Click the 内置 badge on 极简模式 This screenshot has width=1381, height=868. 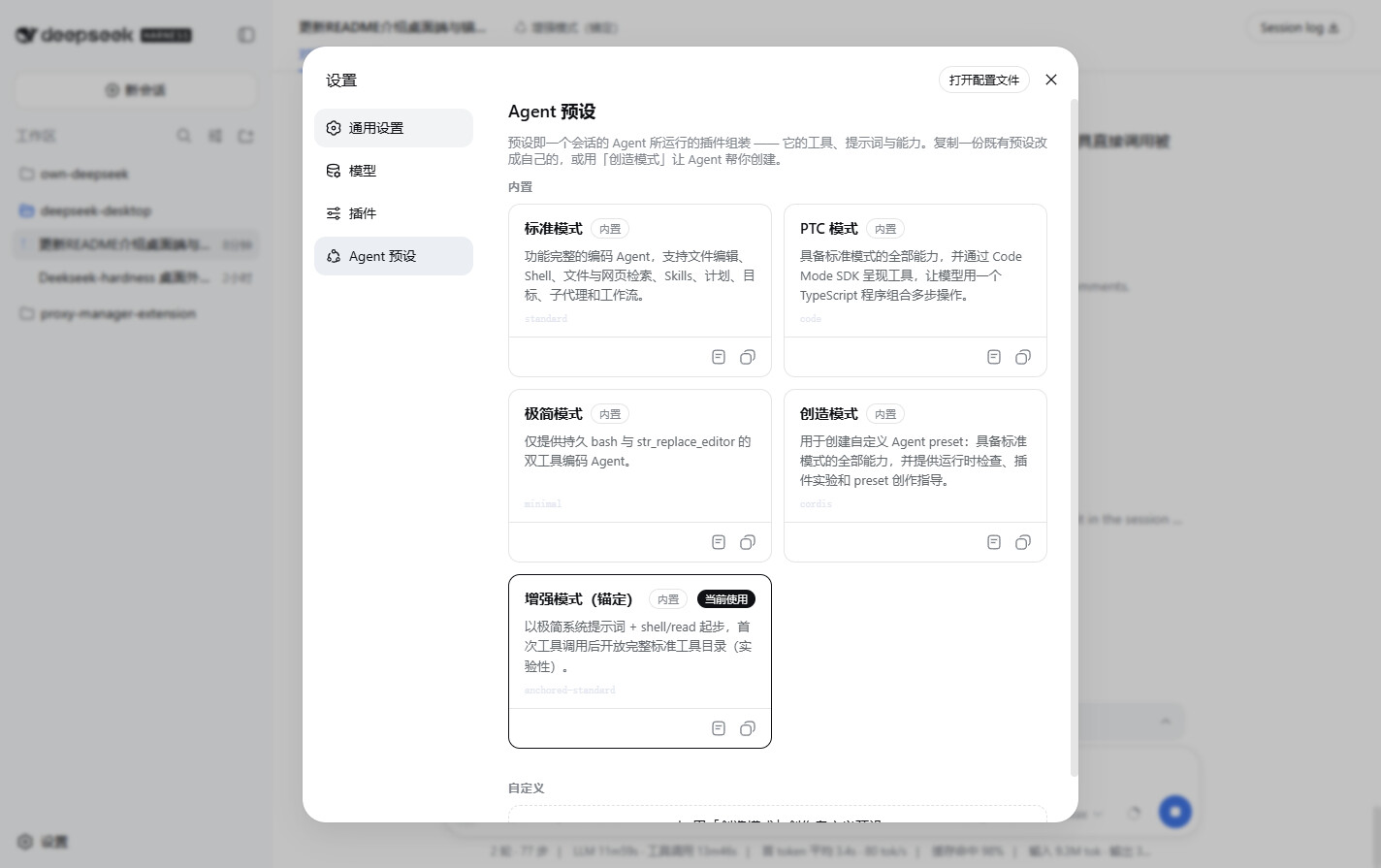(610, 414)
